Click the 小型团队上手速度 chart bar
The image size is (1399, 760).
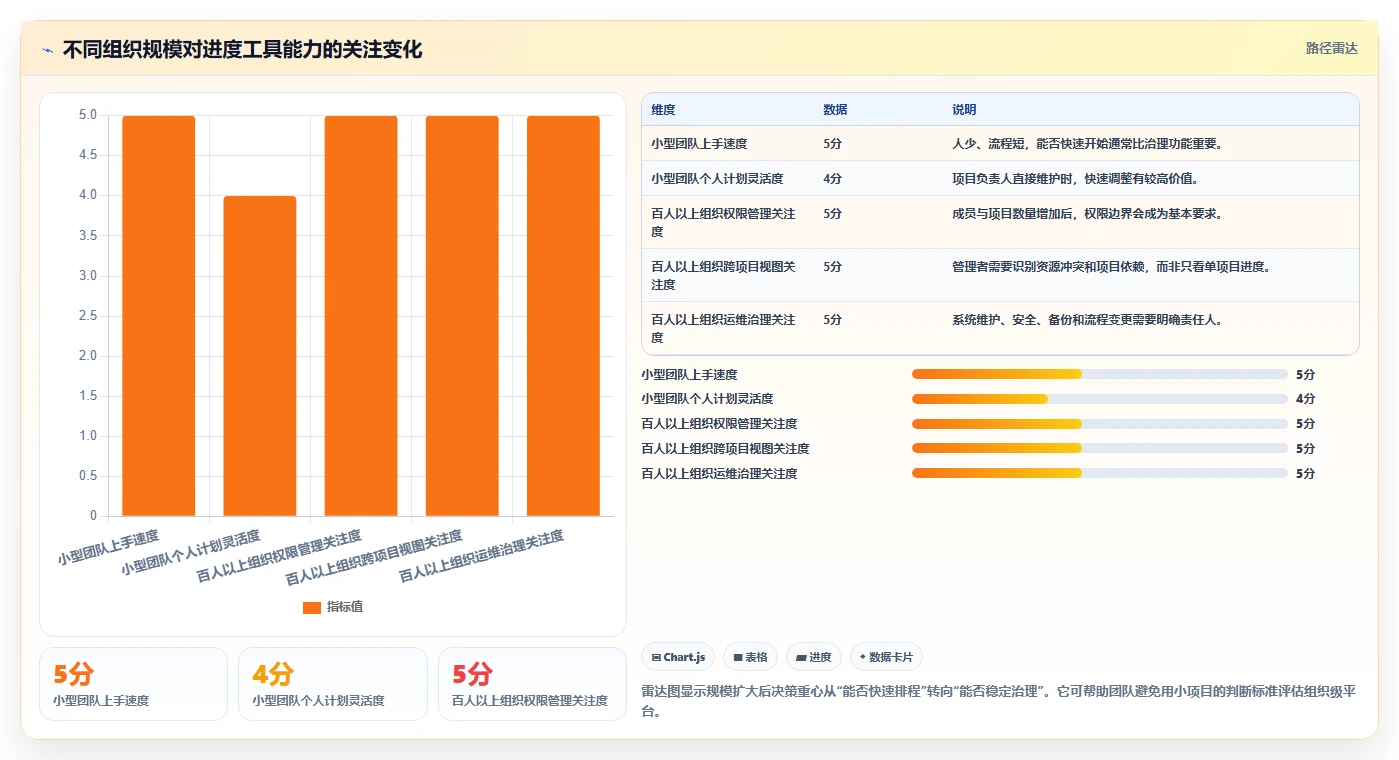pyautogui.click(x=158, y=316)
